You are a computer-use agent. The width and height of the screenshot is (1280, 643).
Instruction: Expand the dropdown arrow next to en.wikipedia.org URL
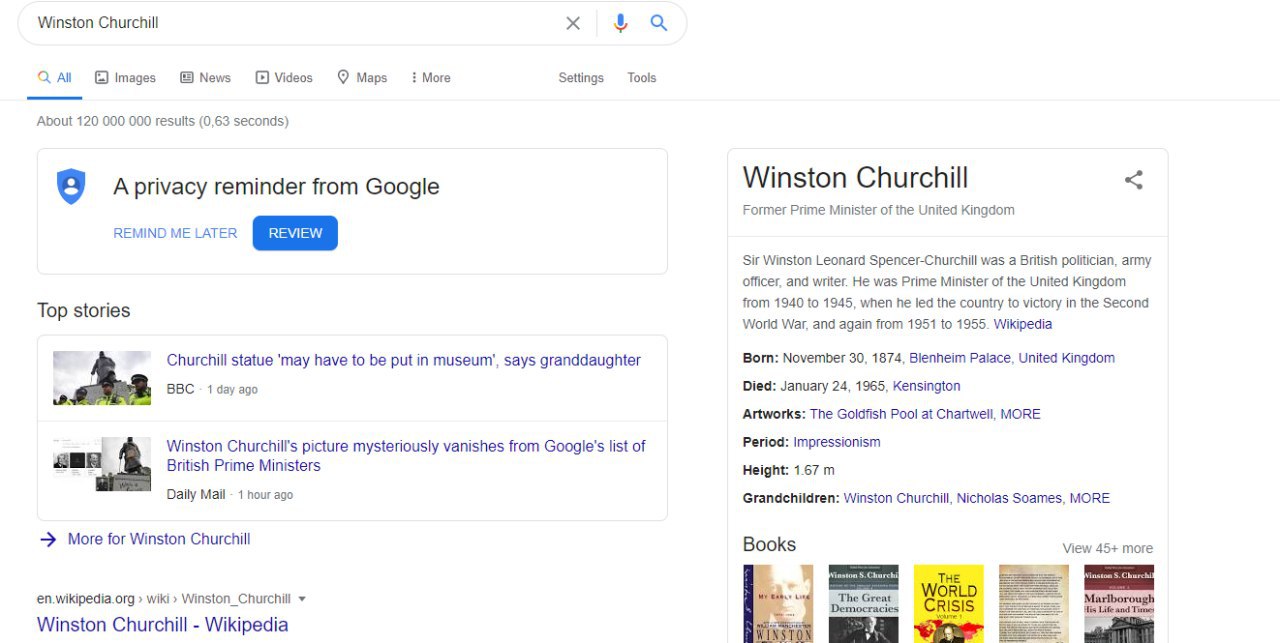click(x=302, y=600)
